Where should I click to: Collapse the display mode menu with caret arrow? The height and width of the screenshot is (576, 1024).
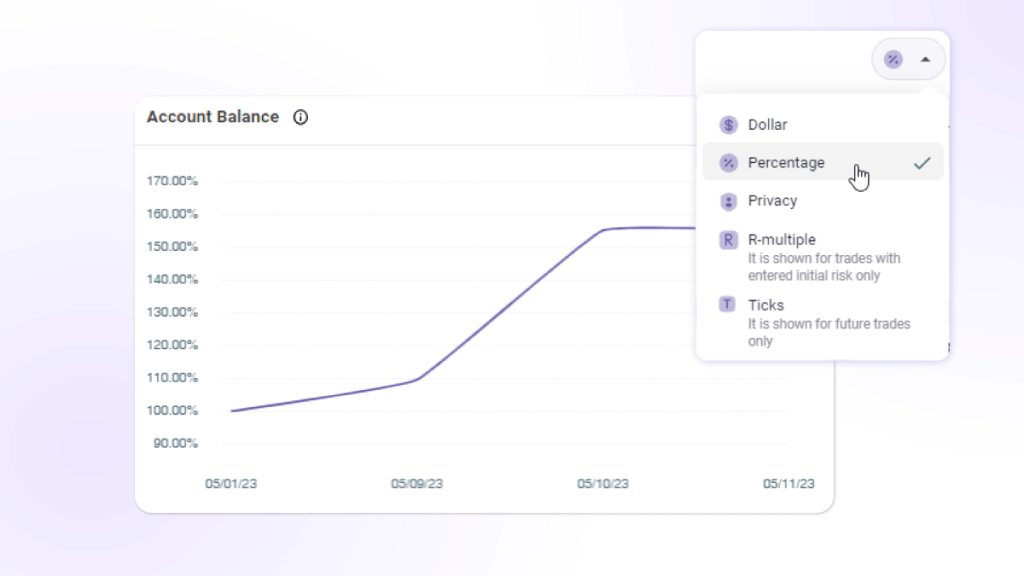[925, 60]
